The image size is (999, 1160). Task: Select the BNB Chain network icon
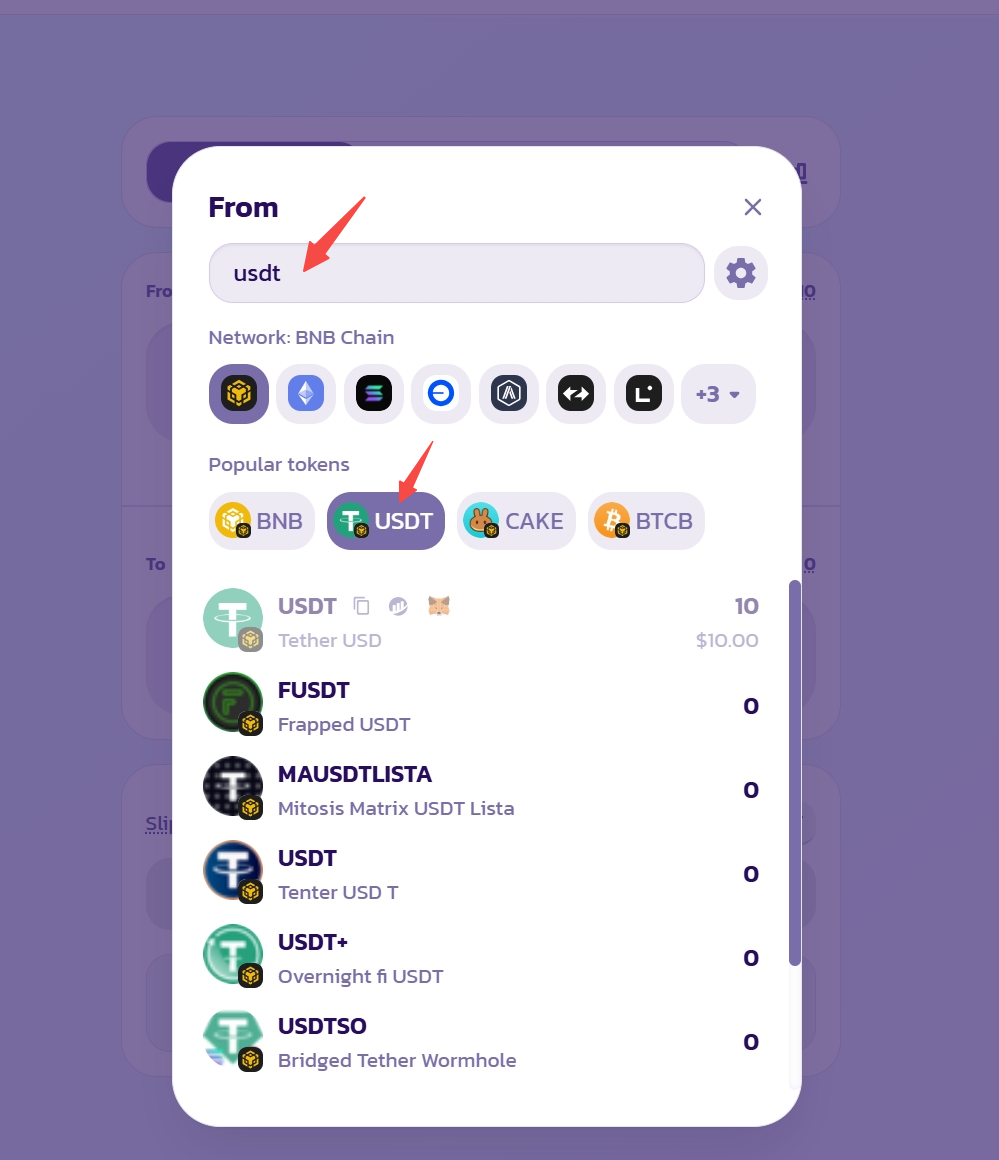[238, 394]
